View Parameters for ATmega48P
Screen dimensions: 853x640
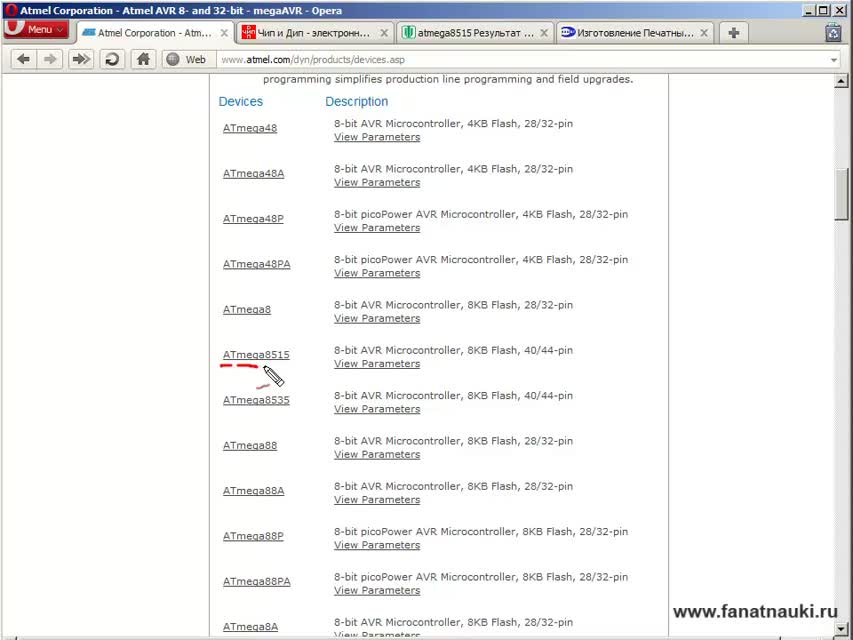[x=377, y=227]
